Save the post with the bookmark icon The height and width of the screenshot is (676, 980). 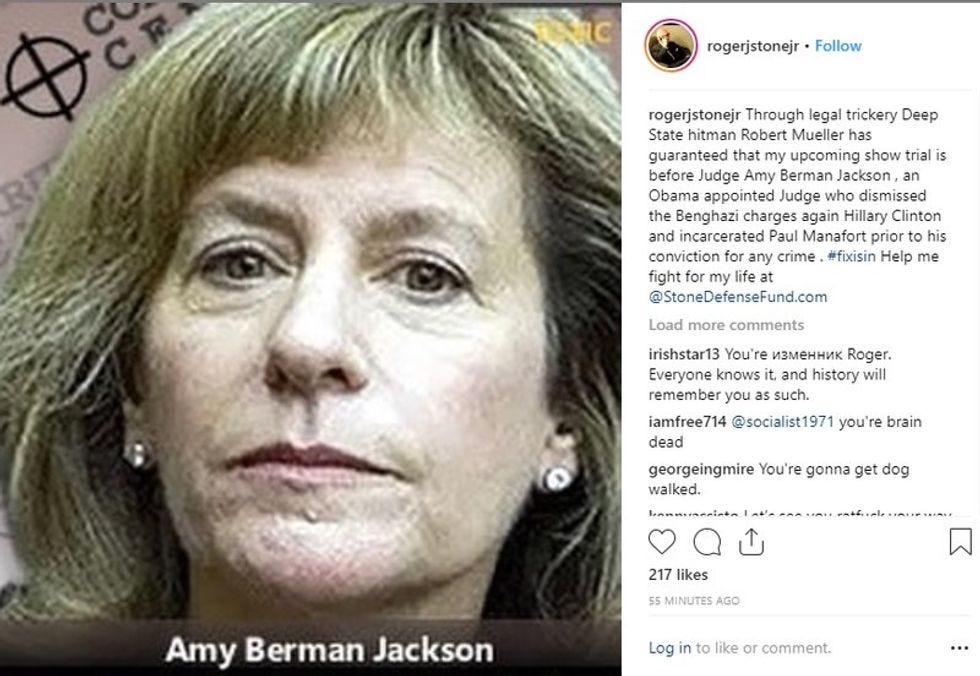pos(961,542)
